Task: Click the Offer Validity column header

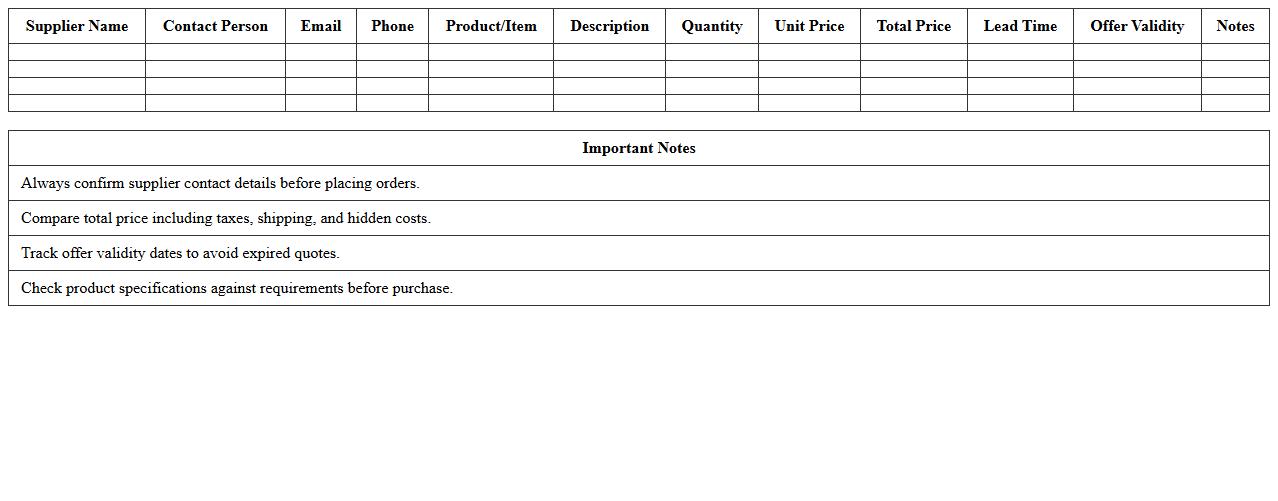Action: click(1137, 26)
